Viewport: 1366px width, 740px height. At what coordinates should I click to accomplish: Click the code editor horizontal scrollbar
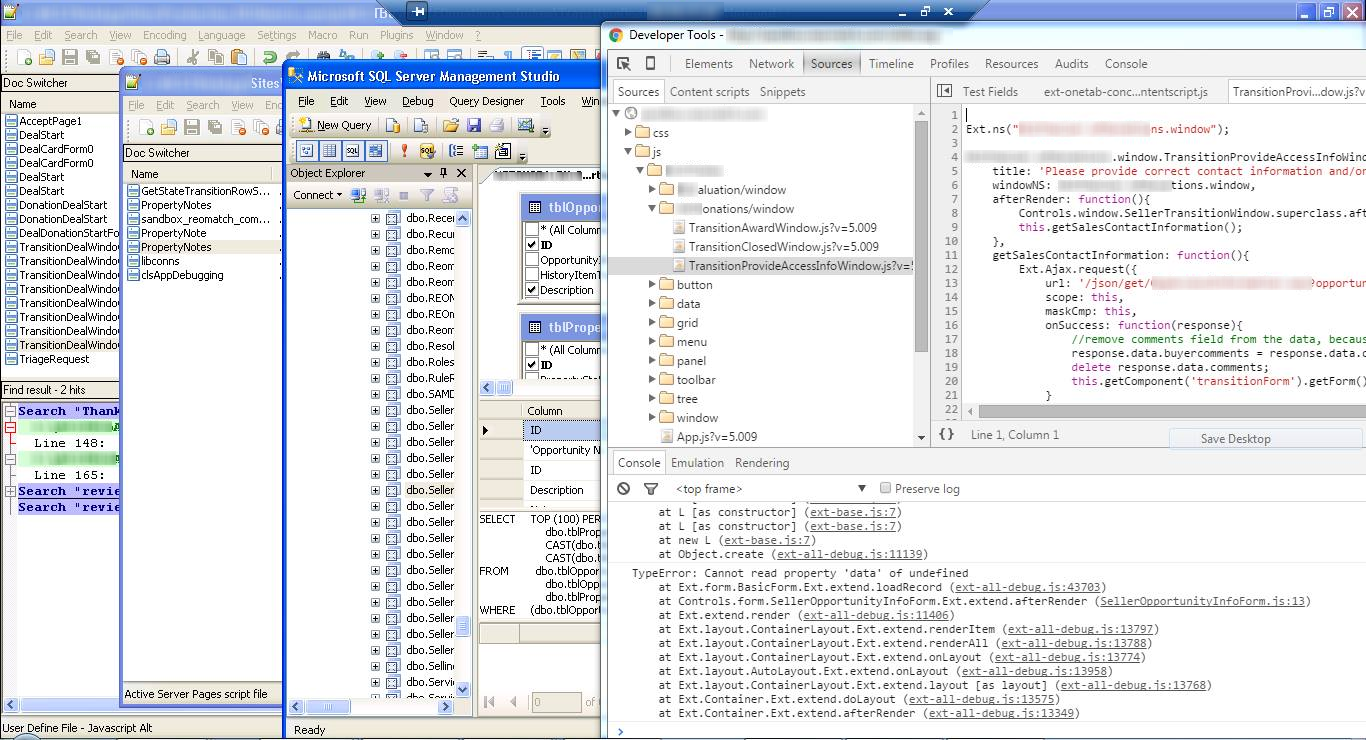pos(1170,411)
